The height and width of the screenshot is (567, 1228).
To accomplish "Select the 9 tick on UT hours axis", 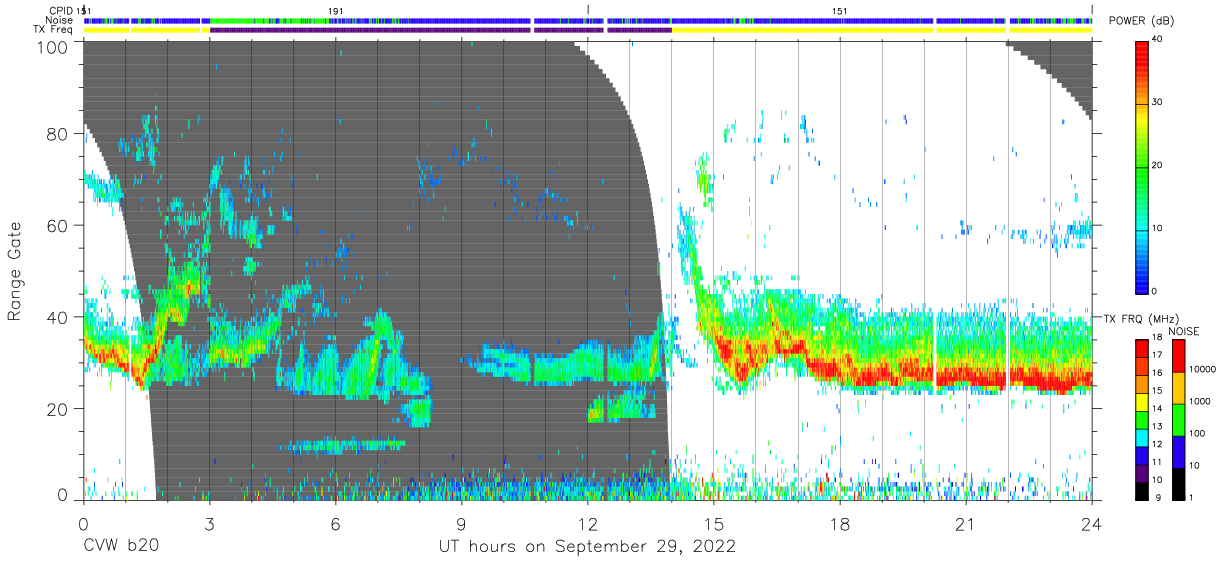I will [461, 523].
